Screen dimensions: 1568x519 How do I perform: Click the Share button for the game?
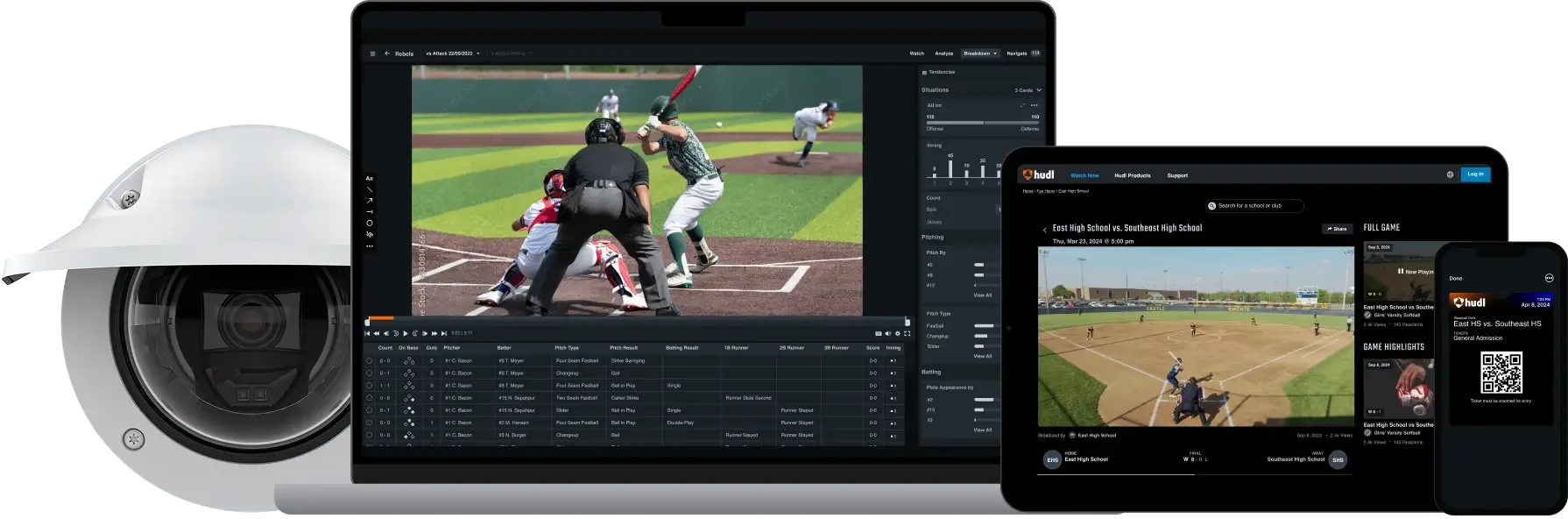click(x=1337, y=229)
